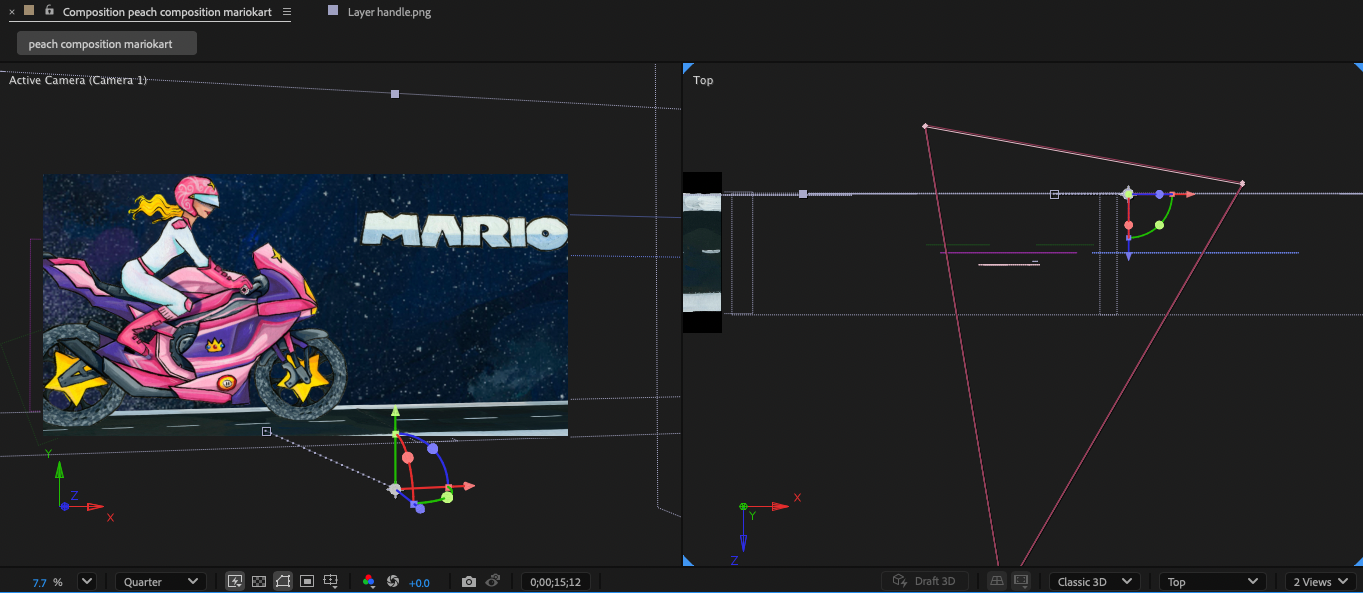The image size is (1363, 593).
Task: Click the blue Z axis arrow of the gizmo in Top view
Action: click(1129, 256)
